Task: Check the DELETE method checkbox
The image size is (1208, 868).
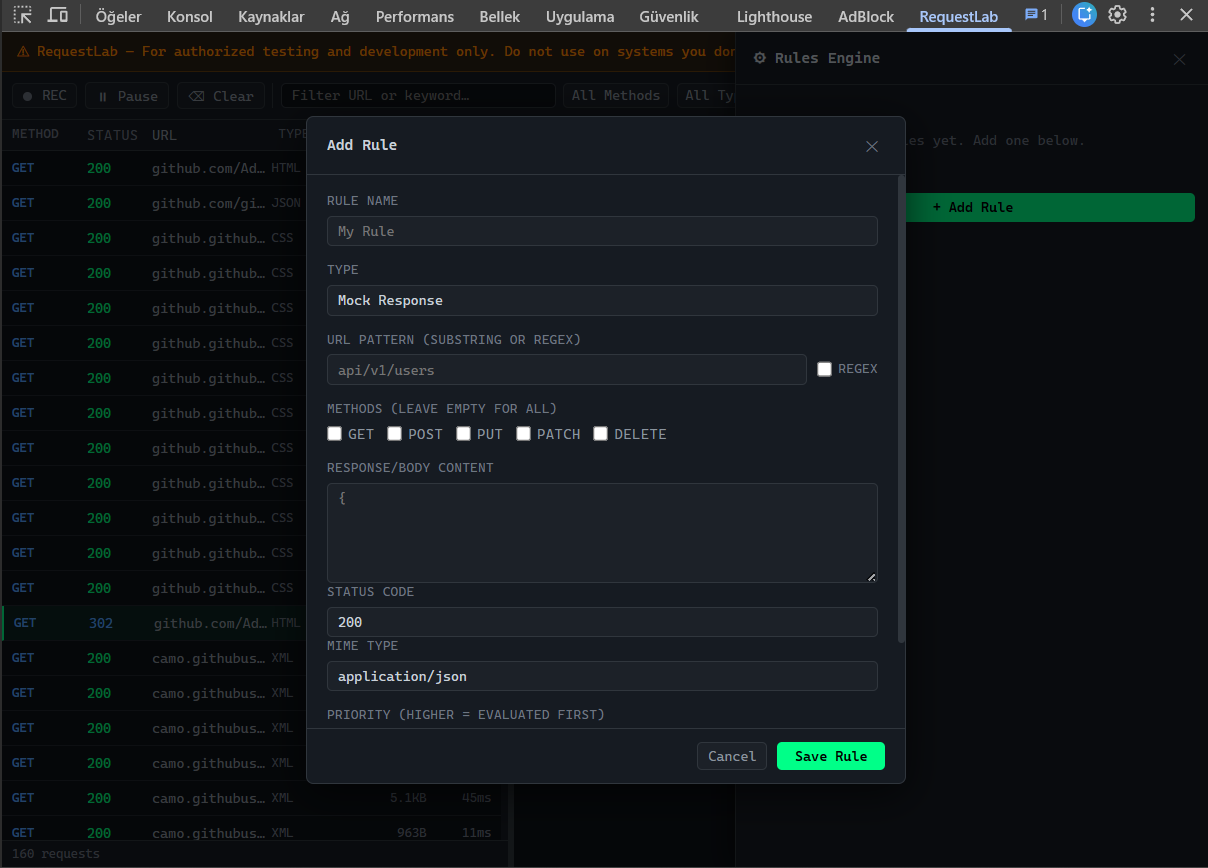Action: [x=601, y=434]
